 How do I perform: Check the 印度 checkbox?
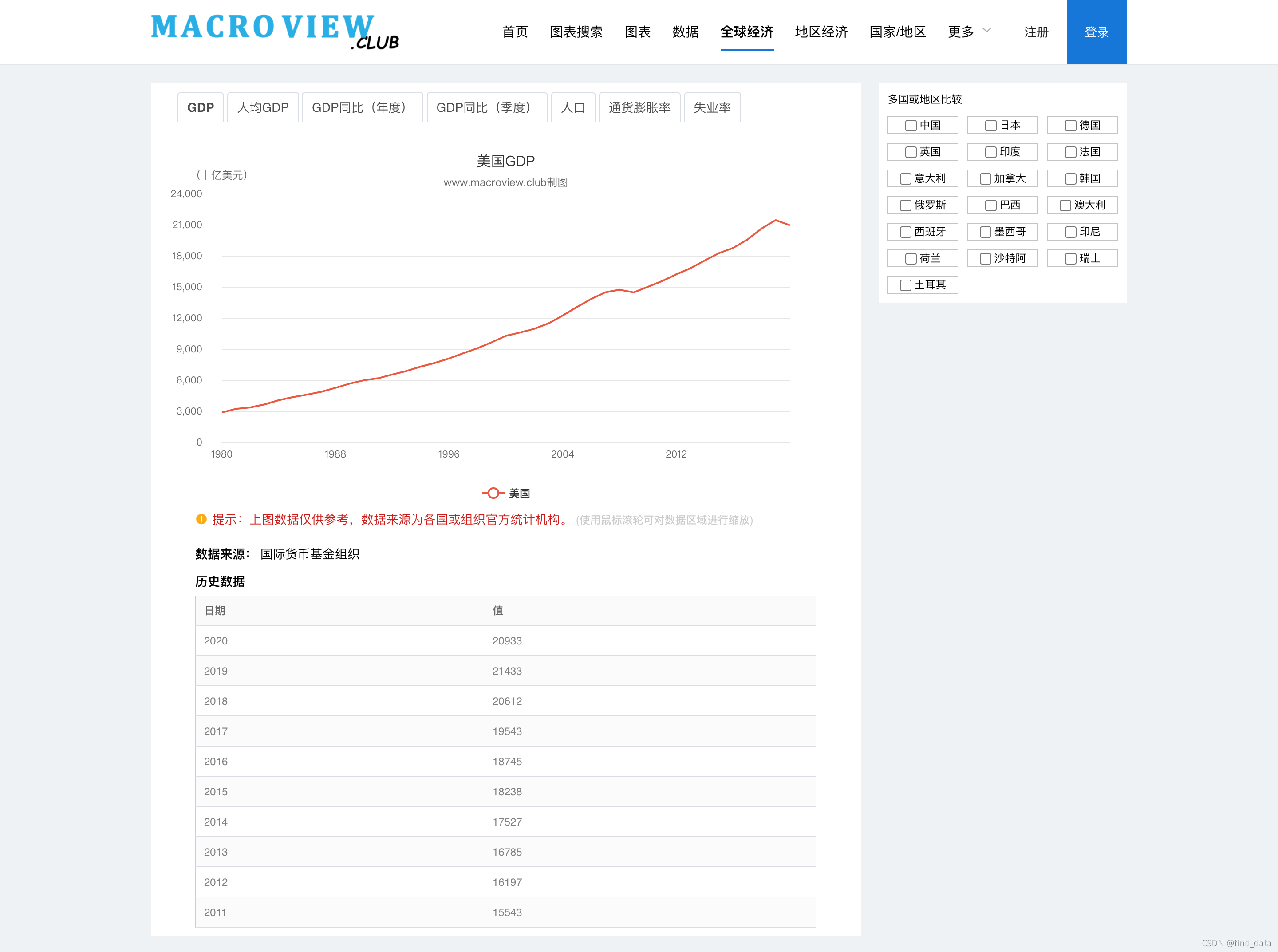990,152
